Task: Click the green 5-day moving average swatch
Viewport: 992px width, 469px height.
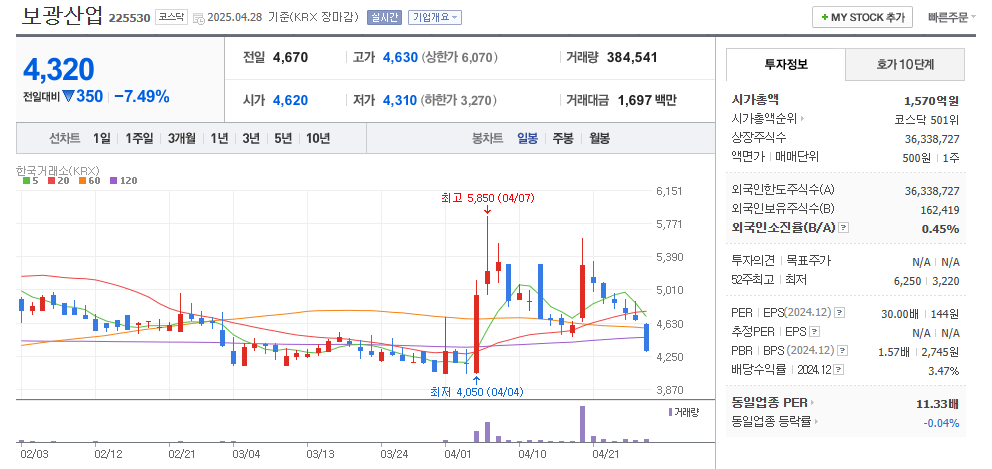Action: (26, 180)
